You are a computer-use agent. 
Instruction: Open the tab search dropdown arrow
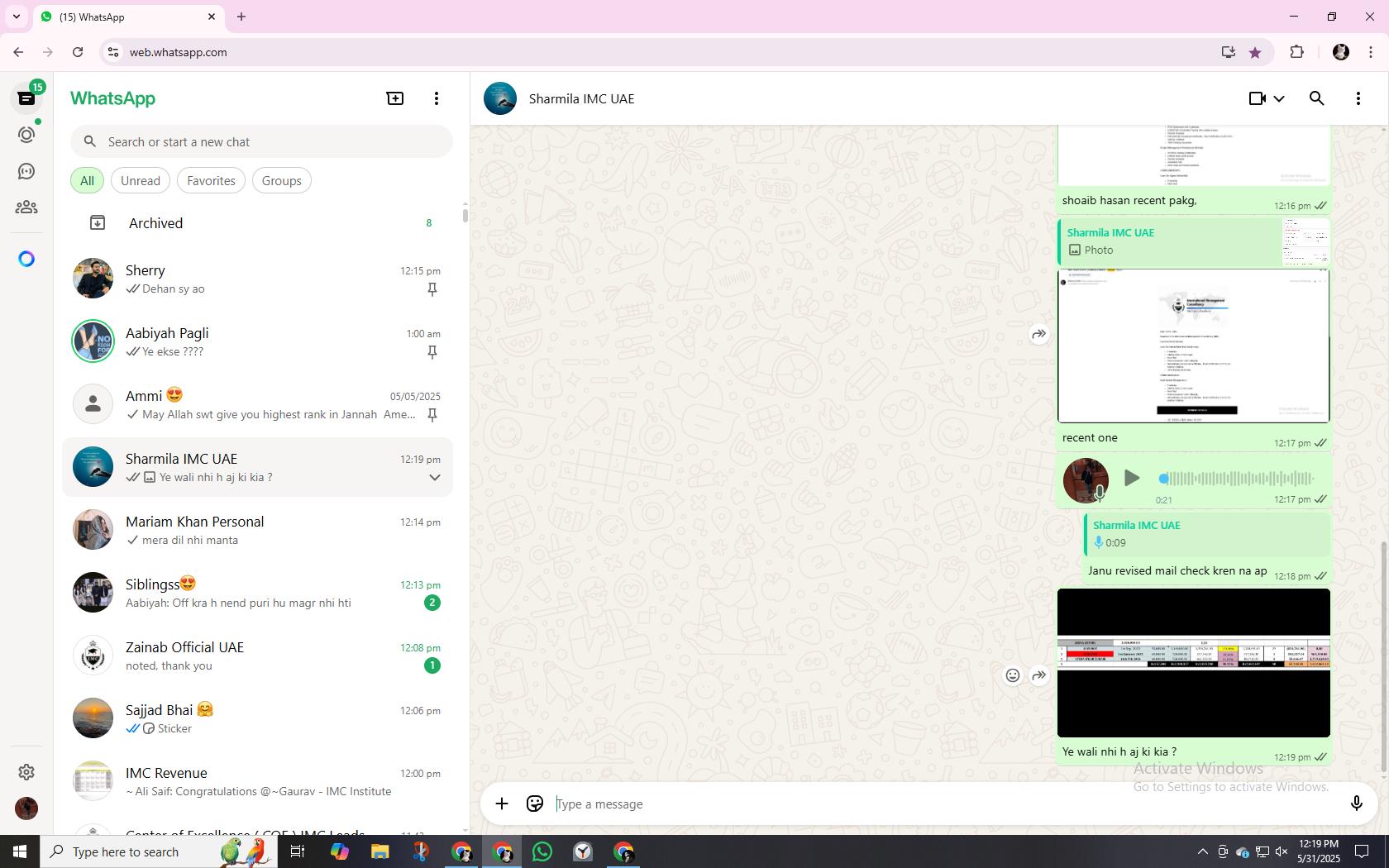[x=17, y=17]
